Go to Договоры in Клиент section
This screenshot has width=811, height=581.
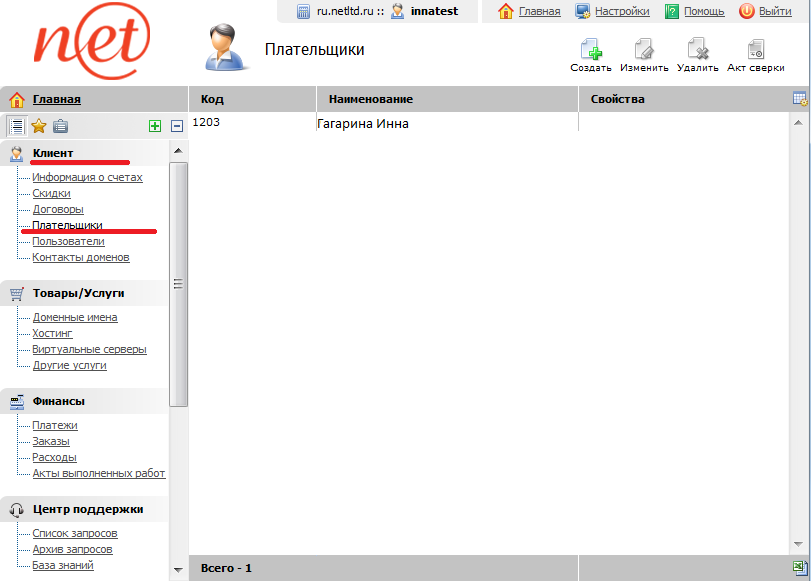click(x=58, y=209)
